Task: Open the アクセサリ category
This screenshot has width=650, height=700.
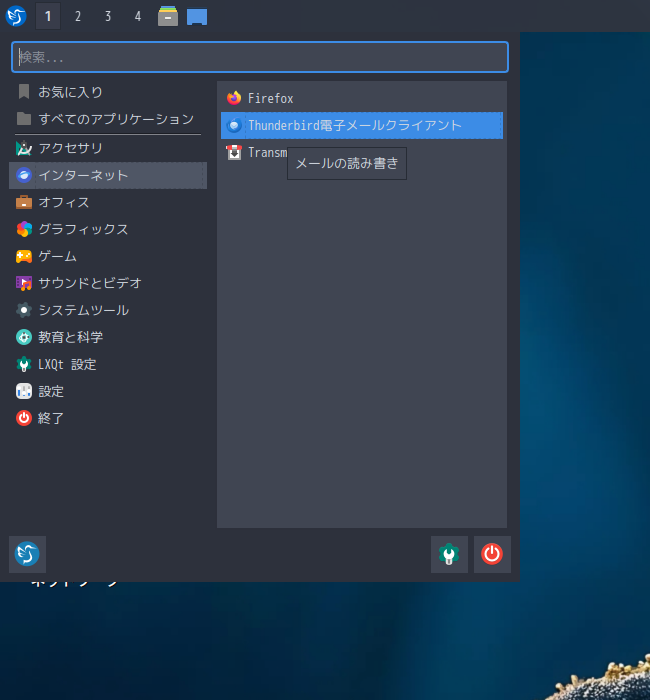Action: click(108, 148)
